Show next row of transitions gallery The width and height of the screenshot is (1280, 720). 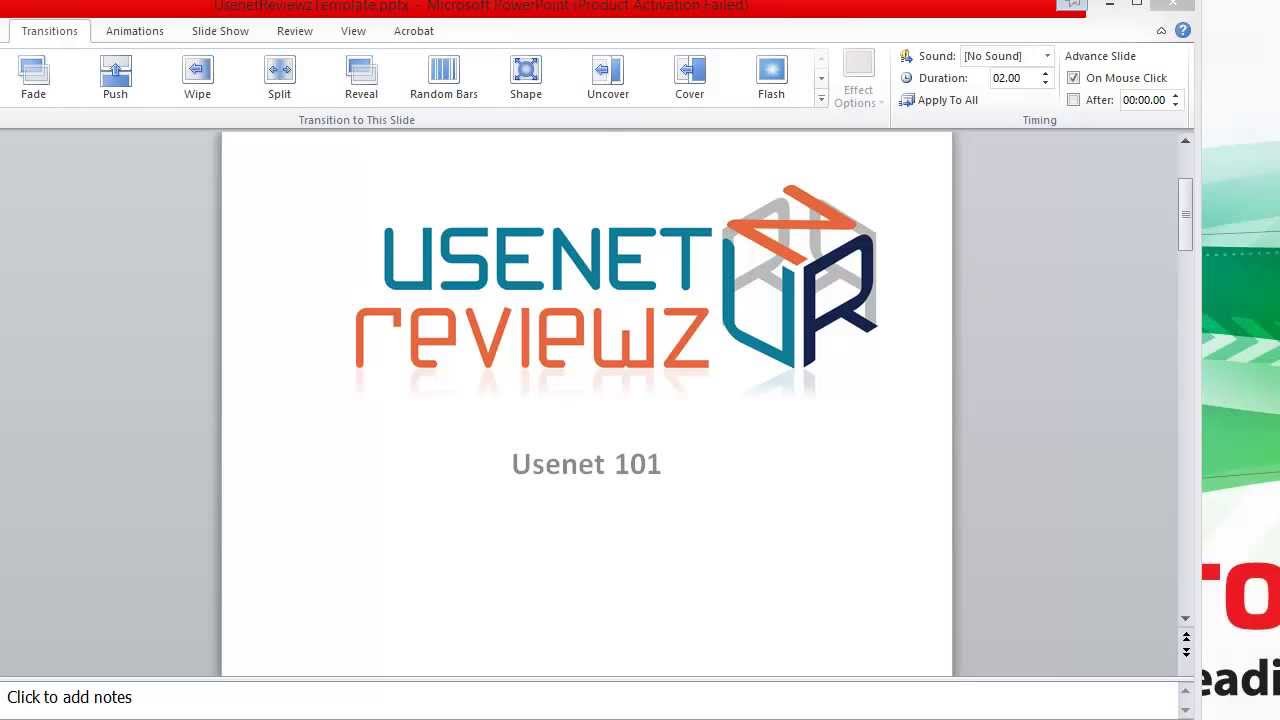pos(822,78)
